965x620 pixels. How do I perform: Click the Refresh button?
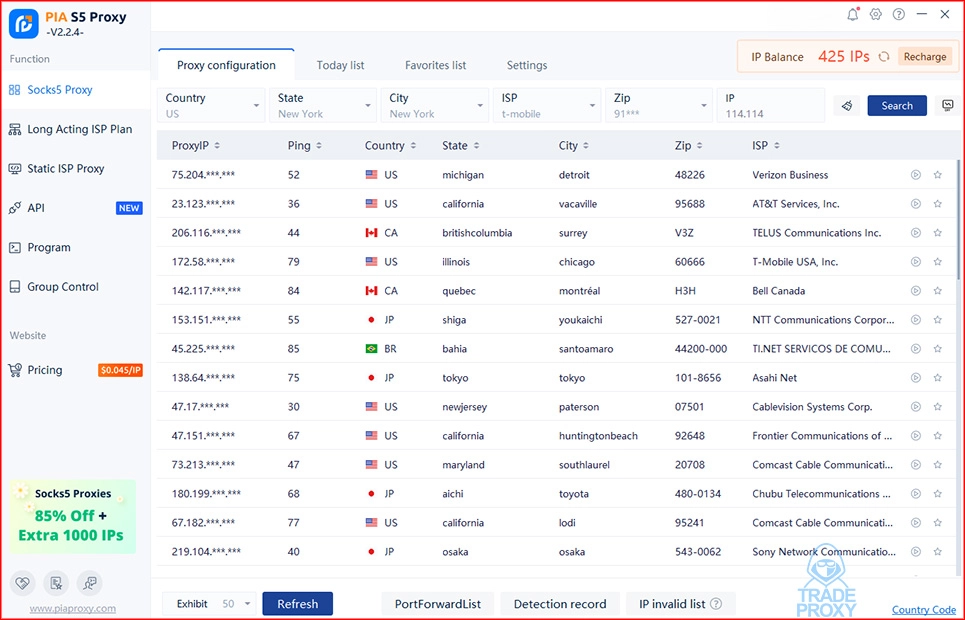click(297, 603)
